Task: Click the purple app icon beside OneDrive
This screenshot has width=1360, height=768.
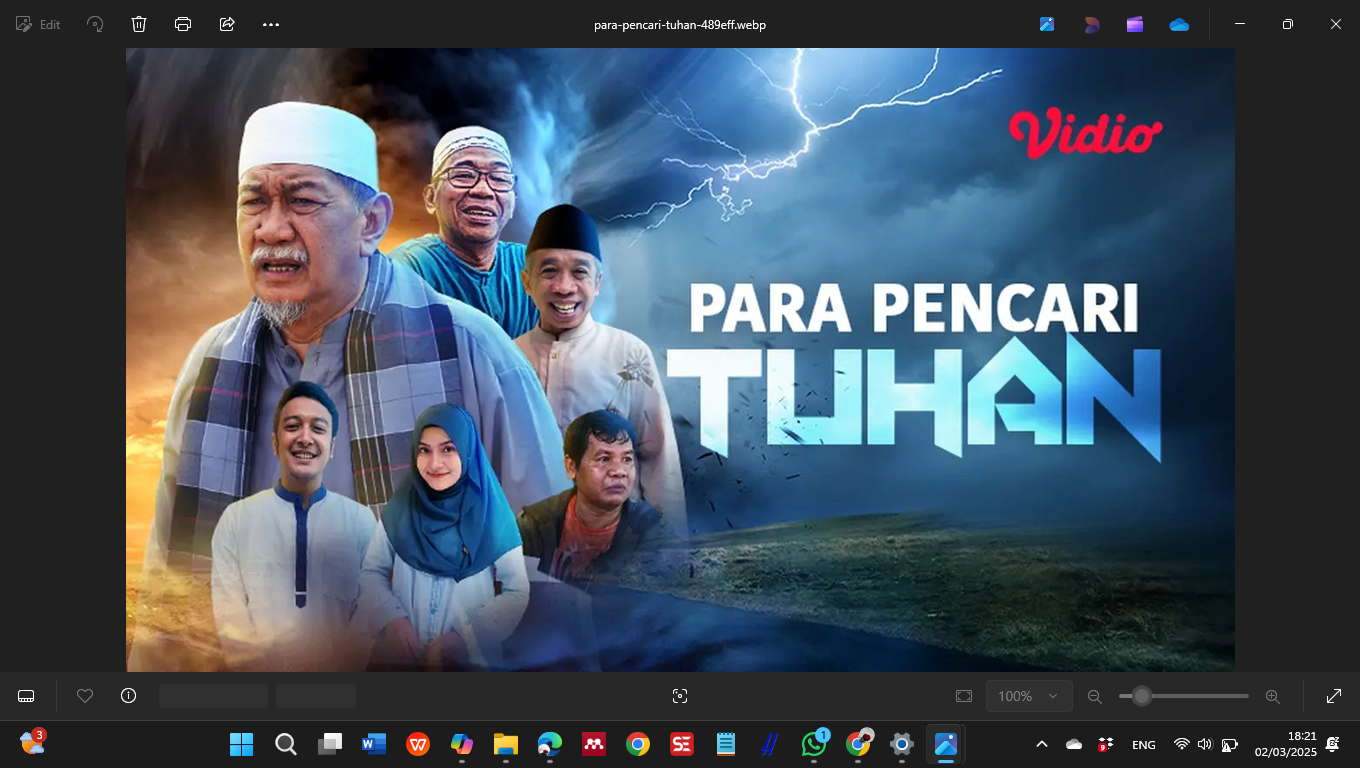Action: pyautogui.click(x=1135, y=24)
